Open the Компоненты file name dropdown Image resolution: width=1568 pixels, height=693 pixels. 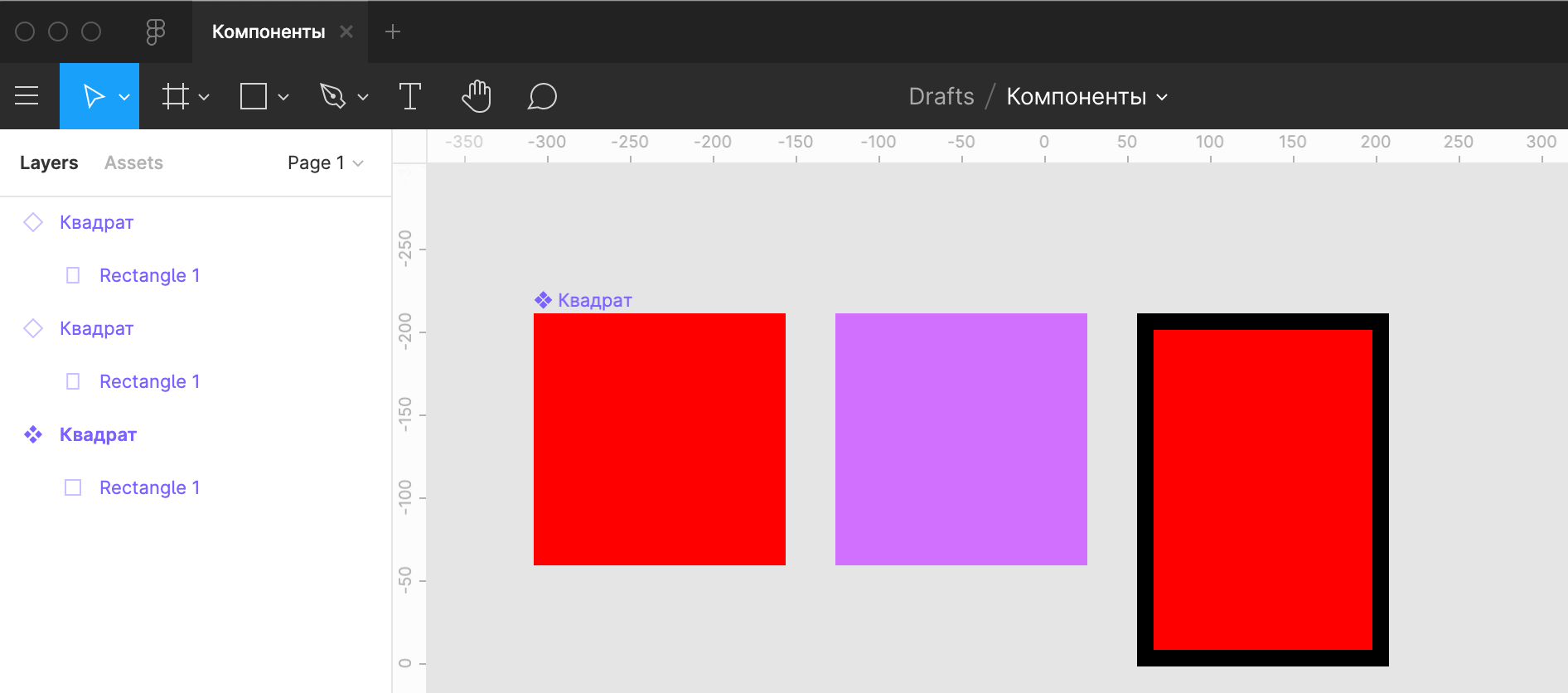(x=1086, y=96)
